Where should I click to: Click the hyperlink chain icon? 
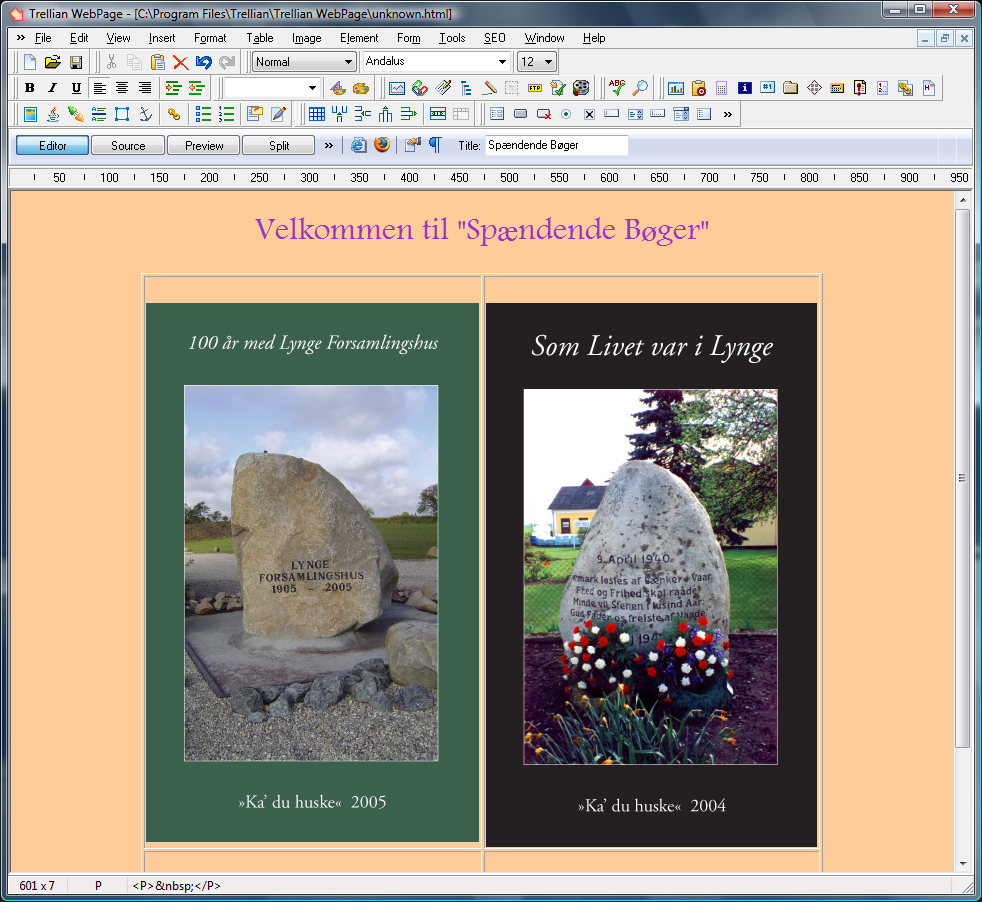174,114
